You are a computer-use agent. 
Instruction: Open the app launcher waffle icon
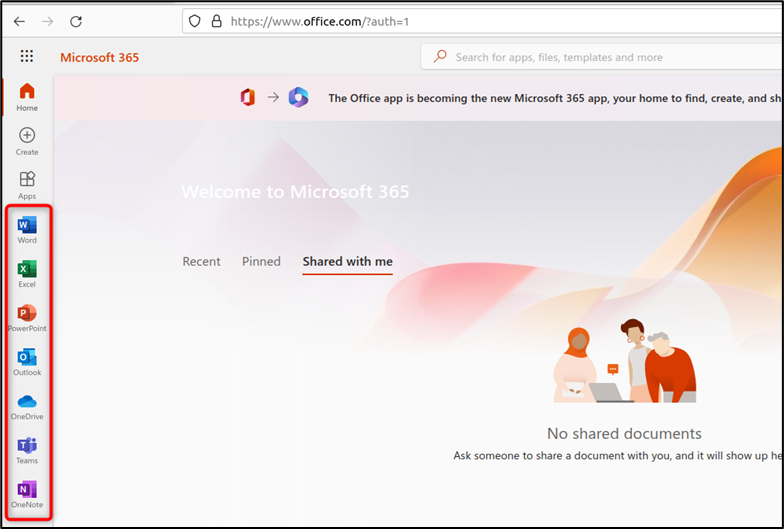pyautogui.click(x=27, y=56)
